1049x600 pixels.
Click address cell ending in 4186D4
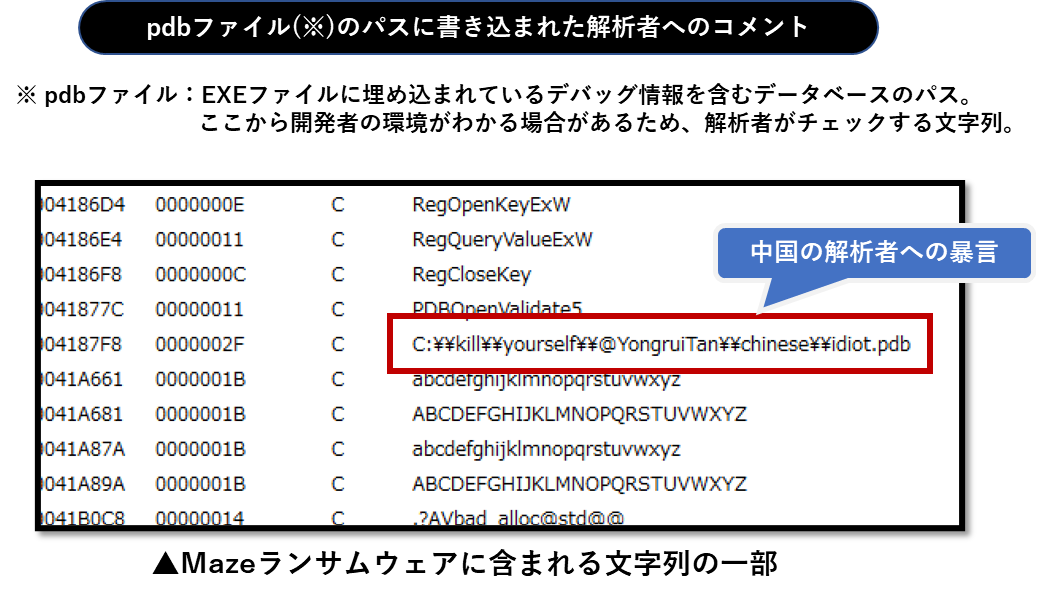point(83,205)
